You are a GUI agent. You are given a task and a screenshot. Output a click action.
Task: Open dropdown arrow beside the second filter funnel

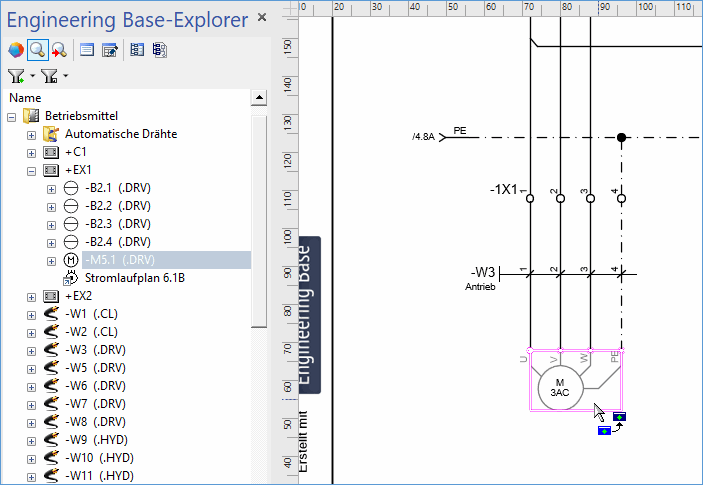(x=66, y=76)
